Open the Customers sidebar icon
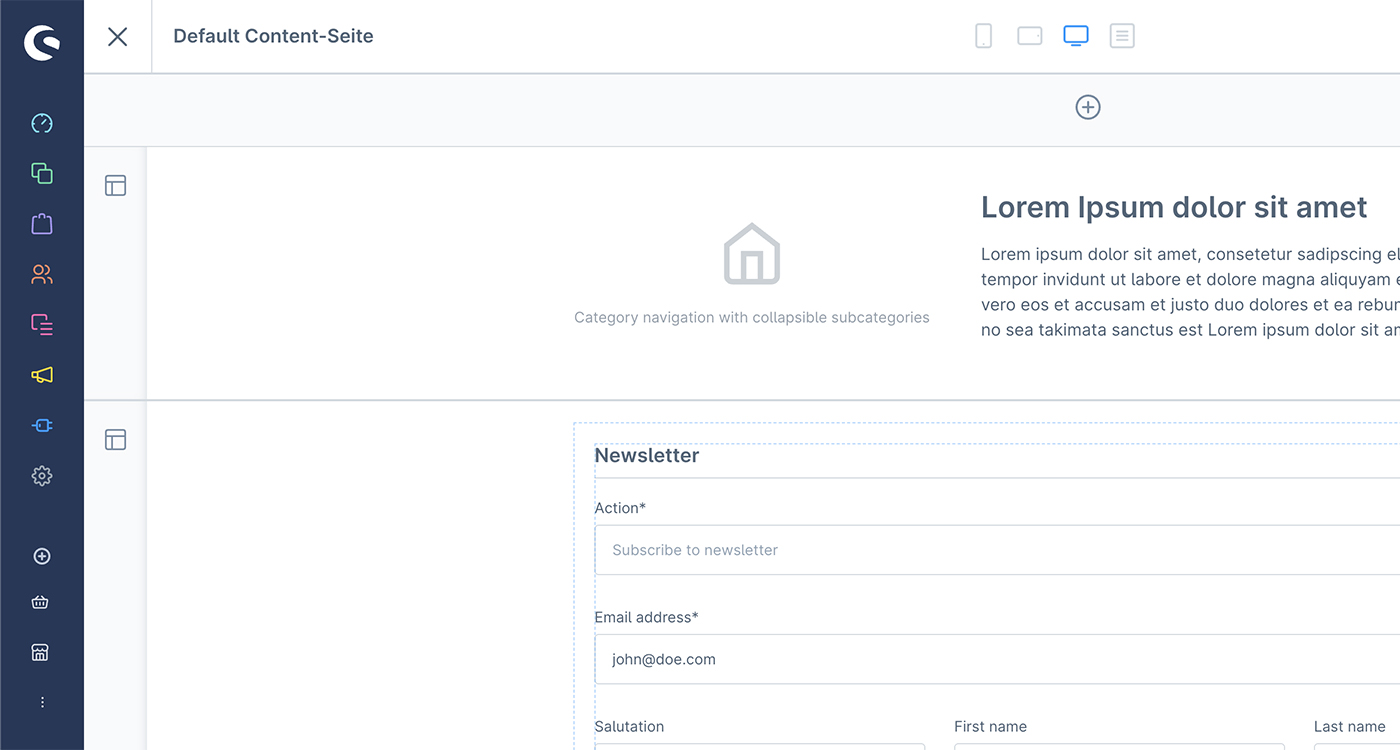 click(x=42, y=274)
